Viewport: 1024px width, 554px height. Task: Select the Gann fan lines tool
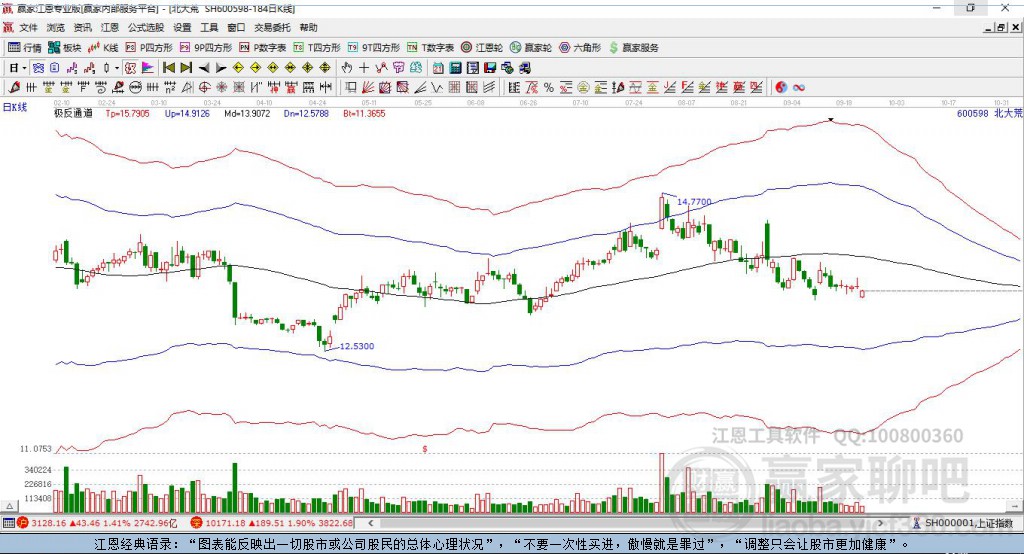coord(368,87)
